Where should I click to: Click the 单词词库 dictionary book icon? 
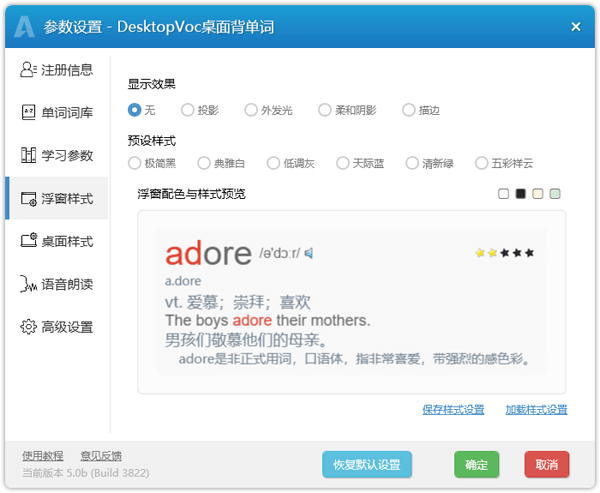(28, 113)
